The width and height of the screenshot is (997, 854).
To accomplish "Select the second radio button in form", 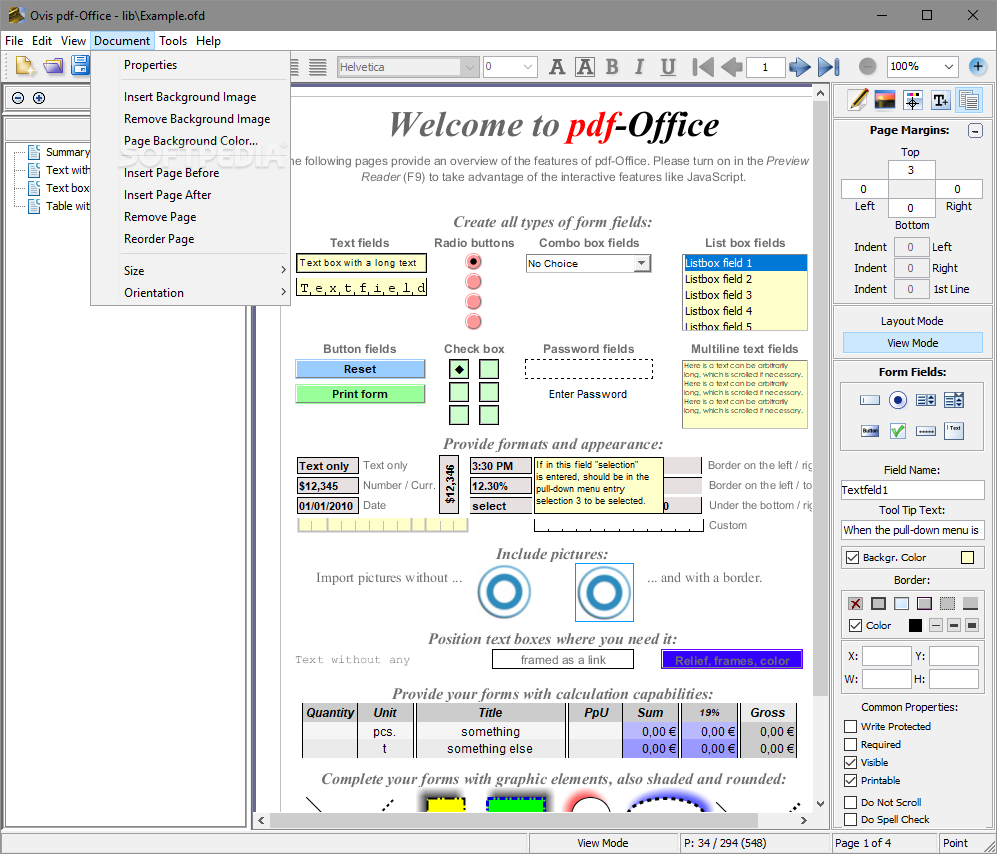I will tap(473, 281).
